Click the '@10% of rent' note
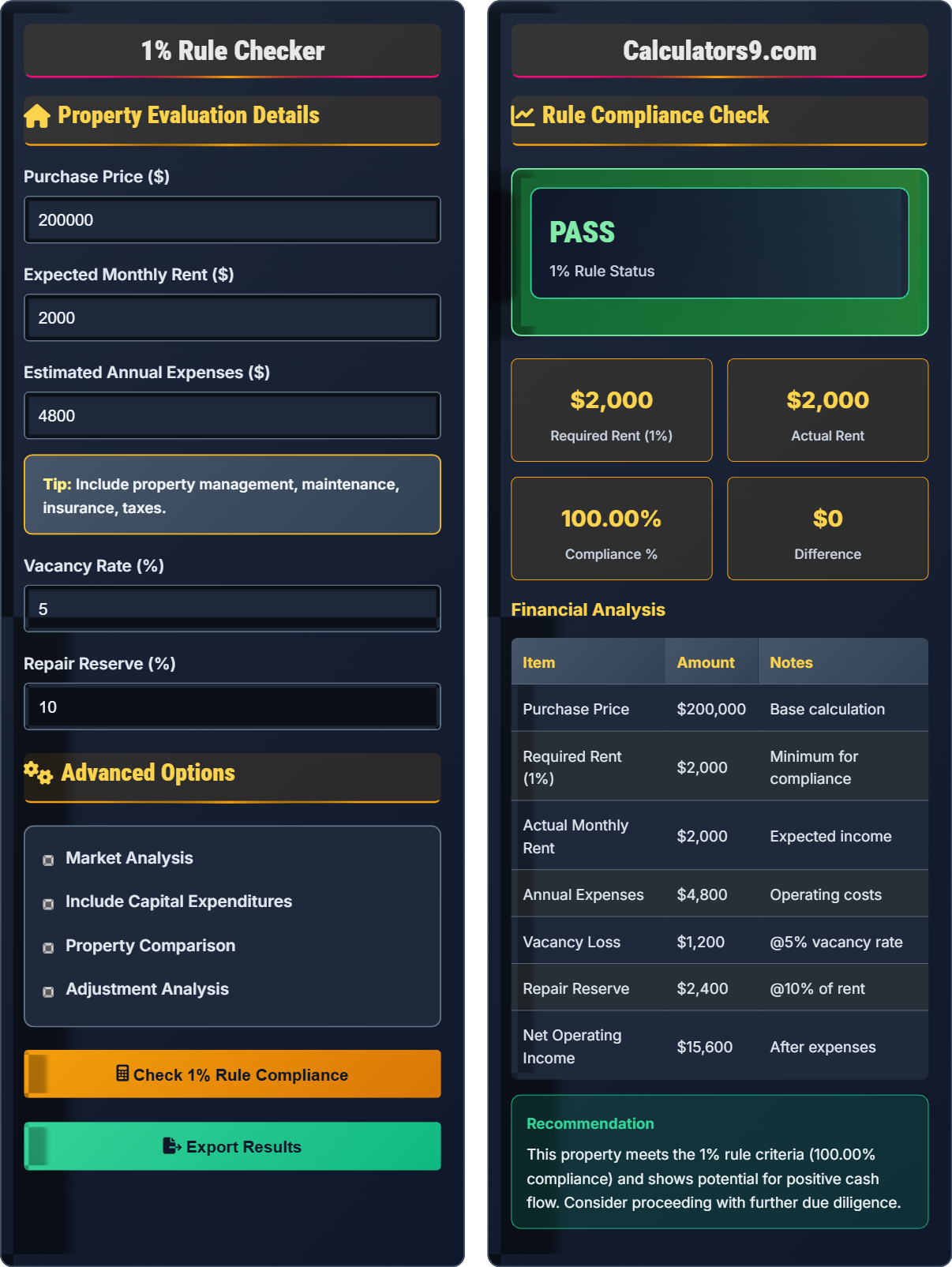This screenshot has width=952, height=1267. point(817,988)
